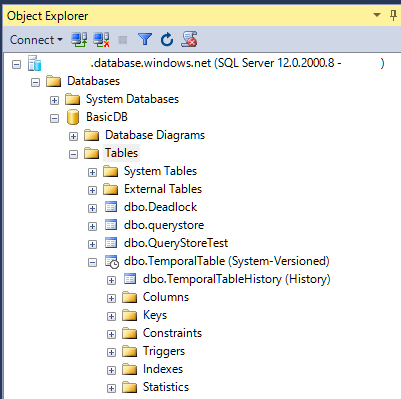The width and height of the screenshot is (401, 399).
Task: Click the Disconnect server icon
Action: 101,40
